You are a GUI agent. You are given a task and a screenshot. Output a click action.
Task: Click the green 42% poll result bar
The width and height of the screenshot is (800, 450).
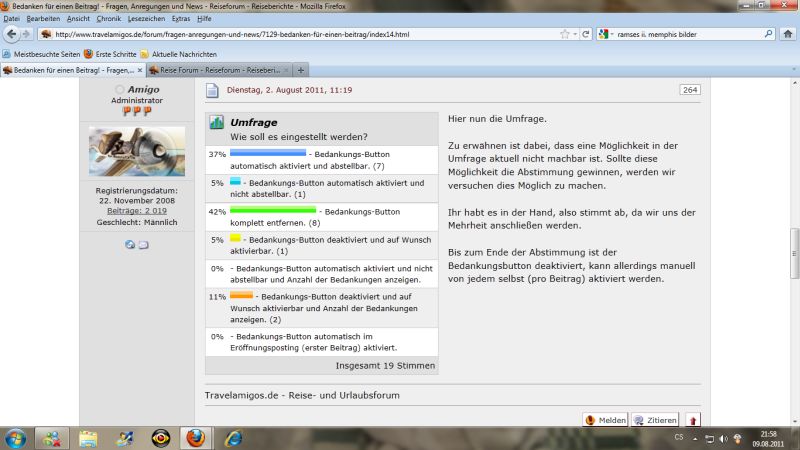[x=273, y=210]
